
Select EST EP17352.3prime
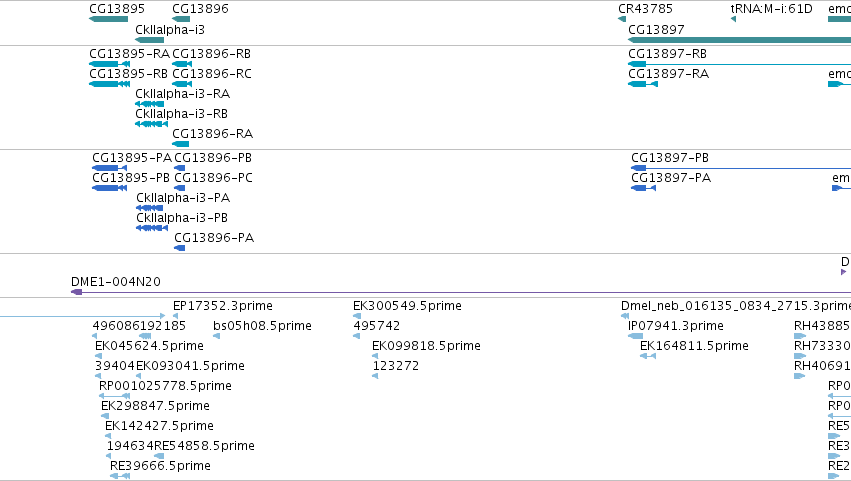[223, 306]
